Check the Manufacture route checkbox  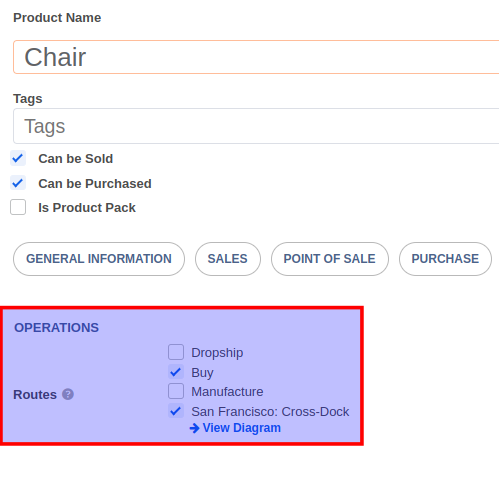pyautogui.click(x=176, y=391)
